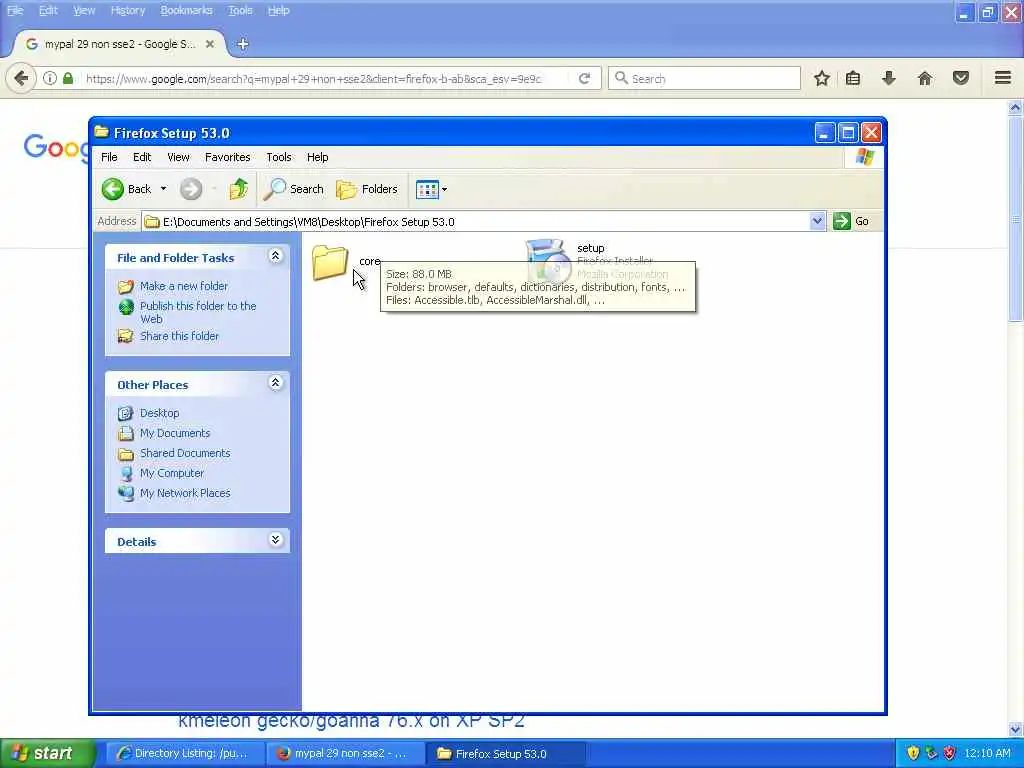Viewport: 1024px width, 768px height.
Task: Click the My Computer icon in sidebar
Action: point(126,473)
